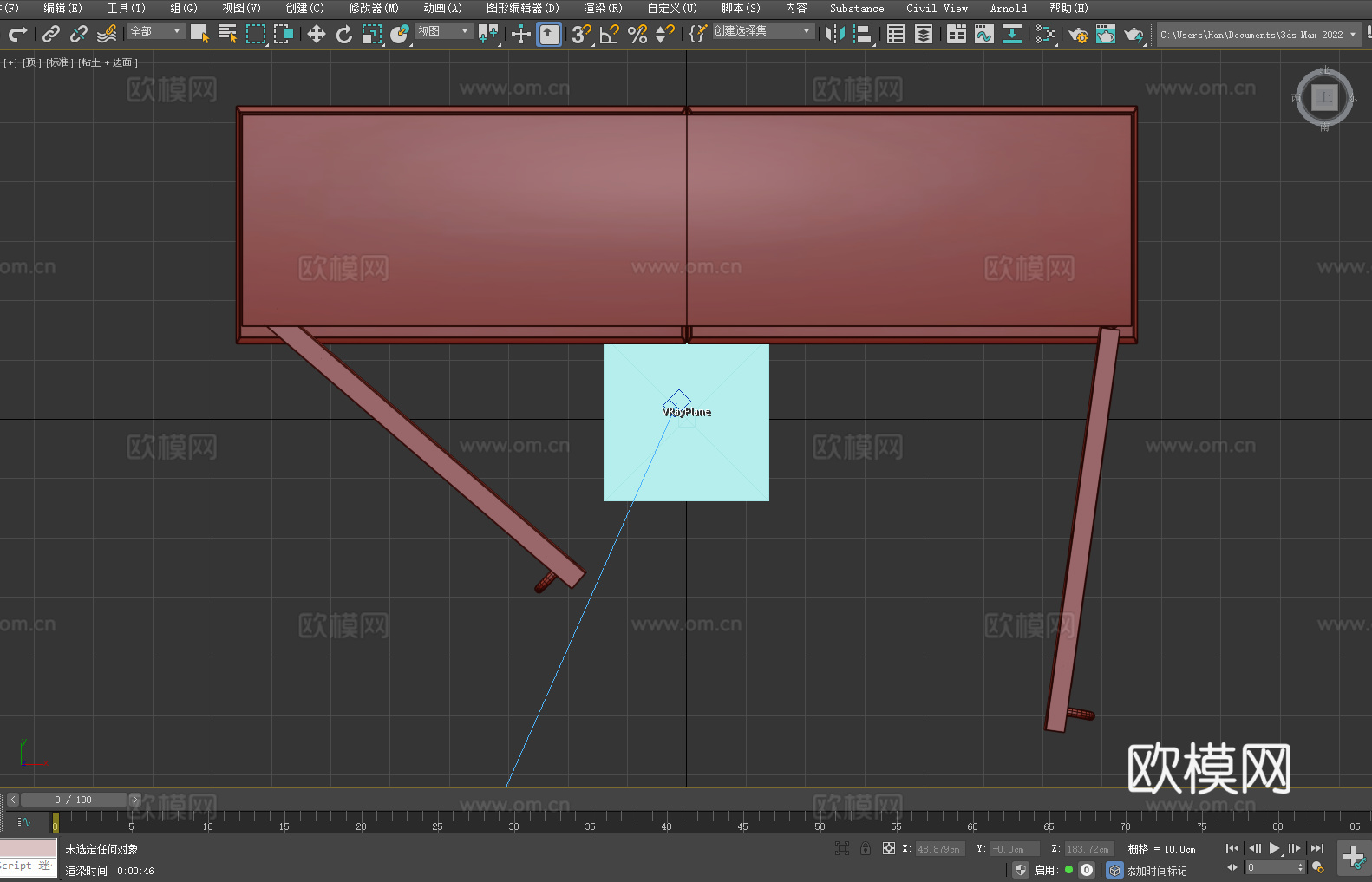Open Mini Curve Editor toggle icon
Viewport: 1372px width, 882px height.
click(x=23, y=821)
